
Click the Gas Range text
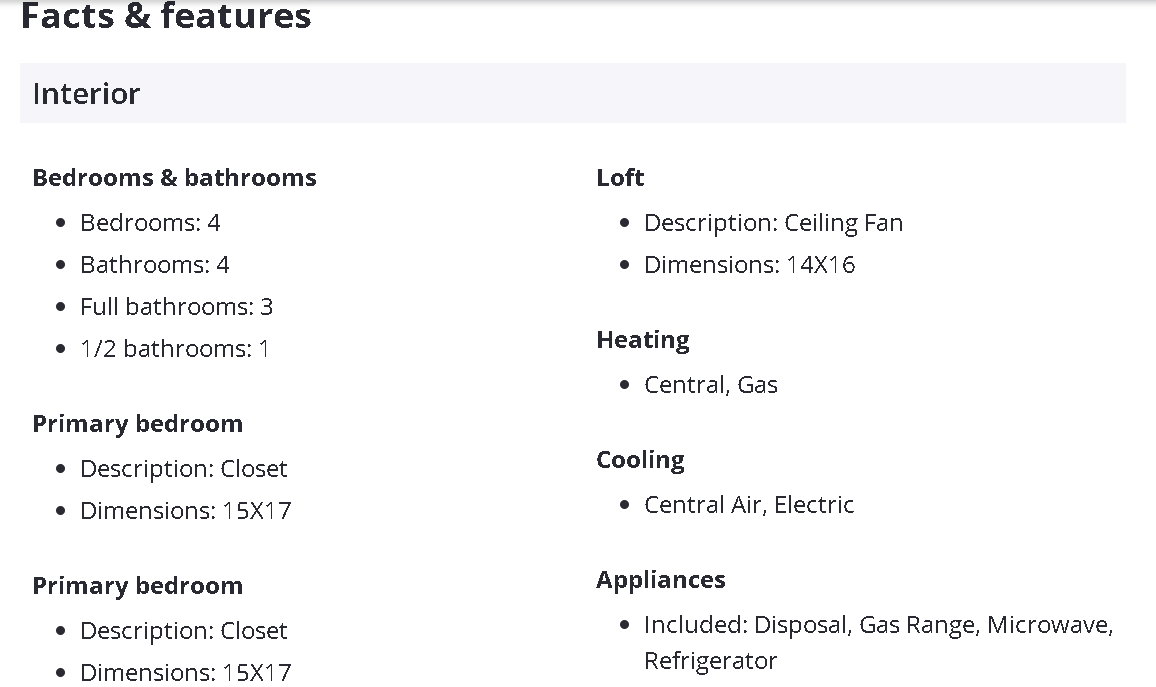917,625
